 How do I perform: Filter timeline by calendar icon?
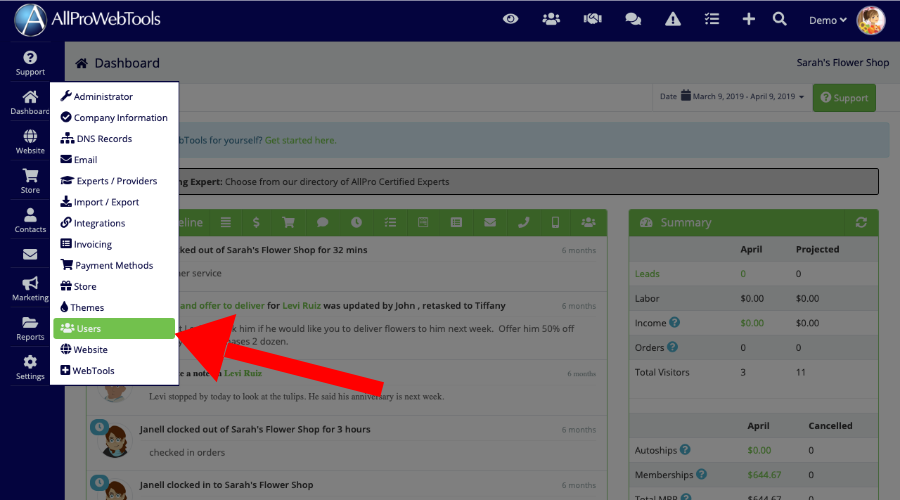tap(423, 223)
